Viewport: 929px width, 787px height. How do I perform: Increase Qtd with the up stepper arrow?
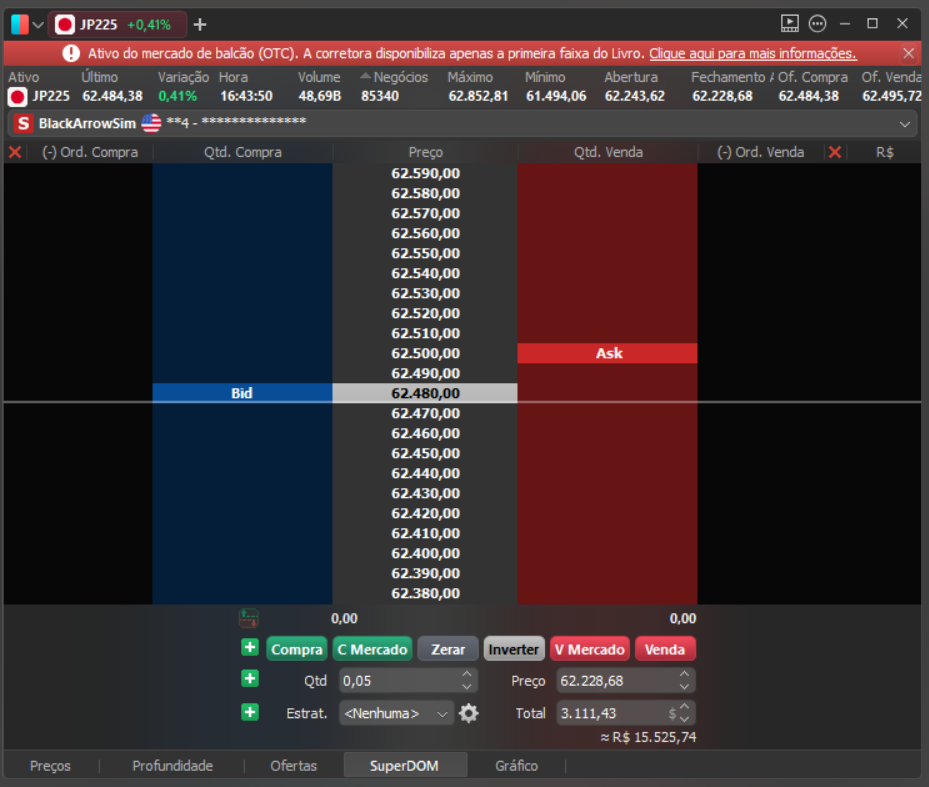point(467,674)
